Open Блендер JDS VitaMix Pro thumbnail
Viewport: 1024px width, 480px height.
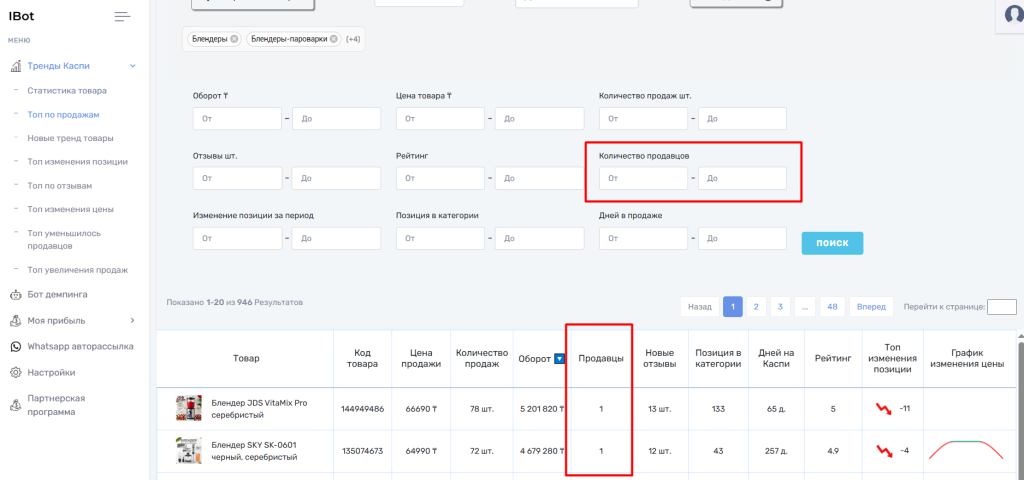(187, 408)
